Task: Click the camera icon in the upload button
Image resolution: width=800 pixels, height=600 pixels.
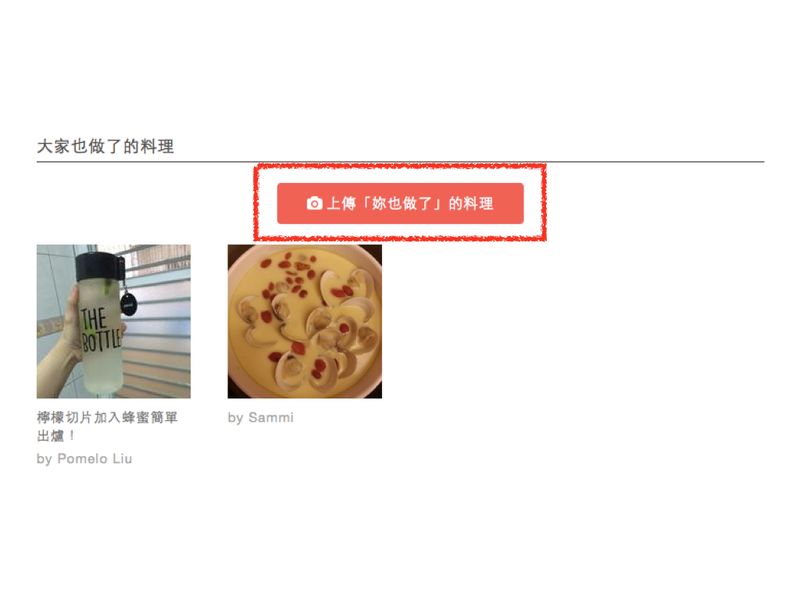Action: [314, 203]
